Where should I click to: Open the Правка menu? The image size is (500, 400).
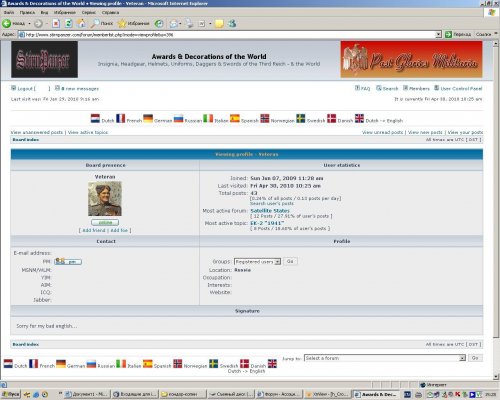tap(27, 12)
